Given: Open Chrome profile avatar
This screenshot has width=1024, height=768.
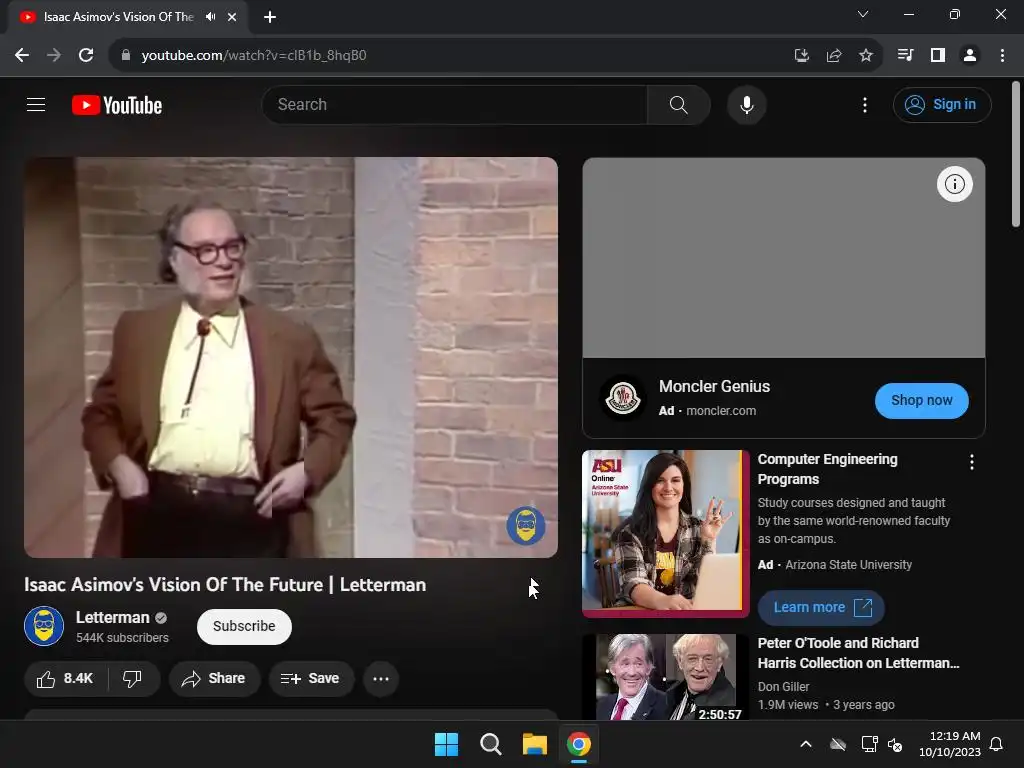Looking at the screenshot, I should point(970,56).
